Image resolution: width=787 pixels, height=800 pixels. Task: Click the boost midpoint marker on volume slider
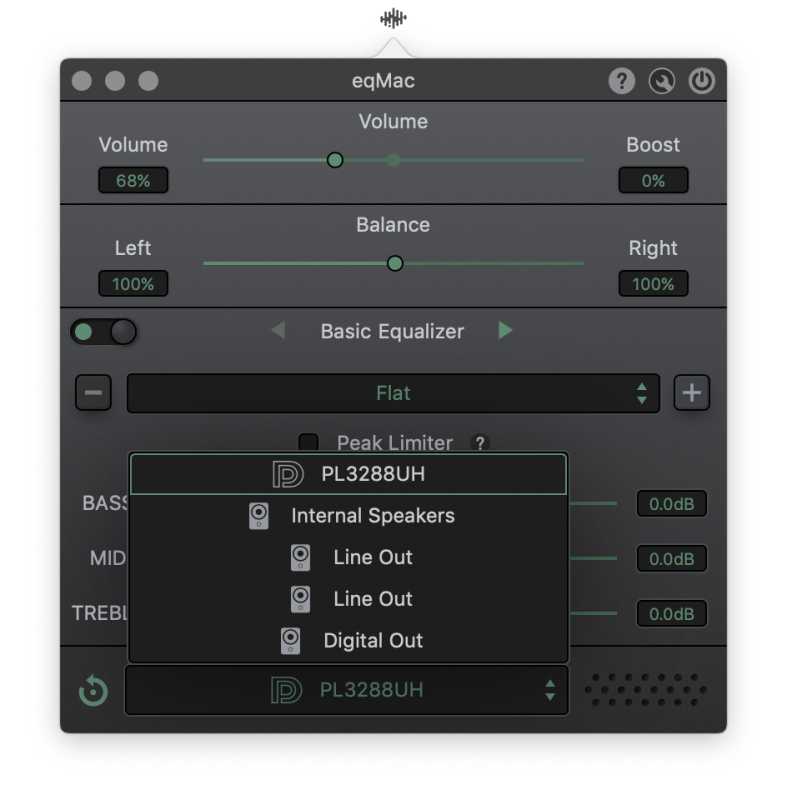(x=393, y=160)
